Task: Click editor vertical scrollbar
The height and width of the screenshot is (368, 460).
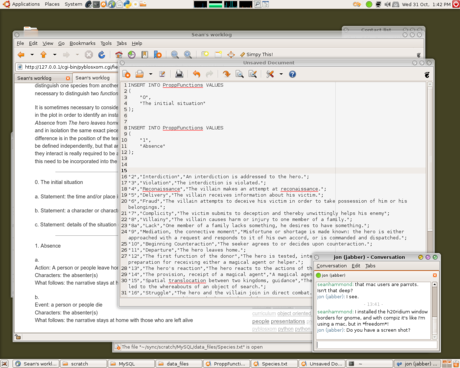Action: [430, 188]
